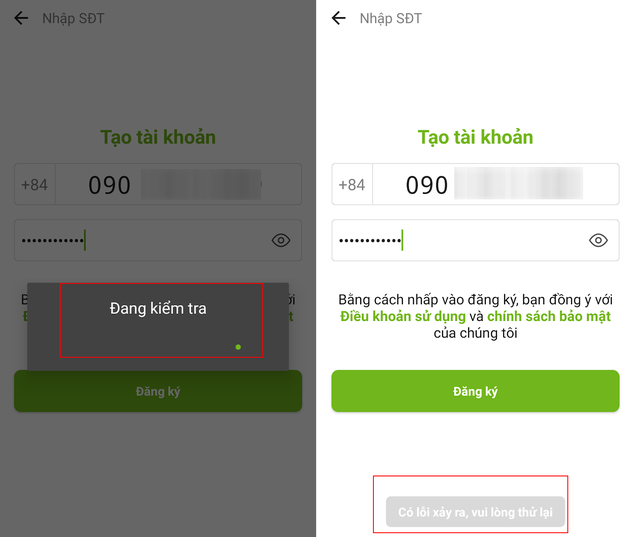Tap the Có lỗi xảy ra error toast
Screen dimensions: 640x537
475,512
